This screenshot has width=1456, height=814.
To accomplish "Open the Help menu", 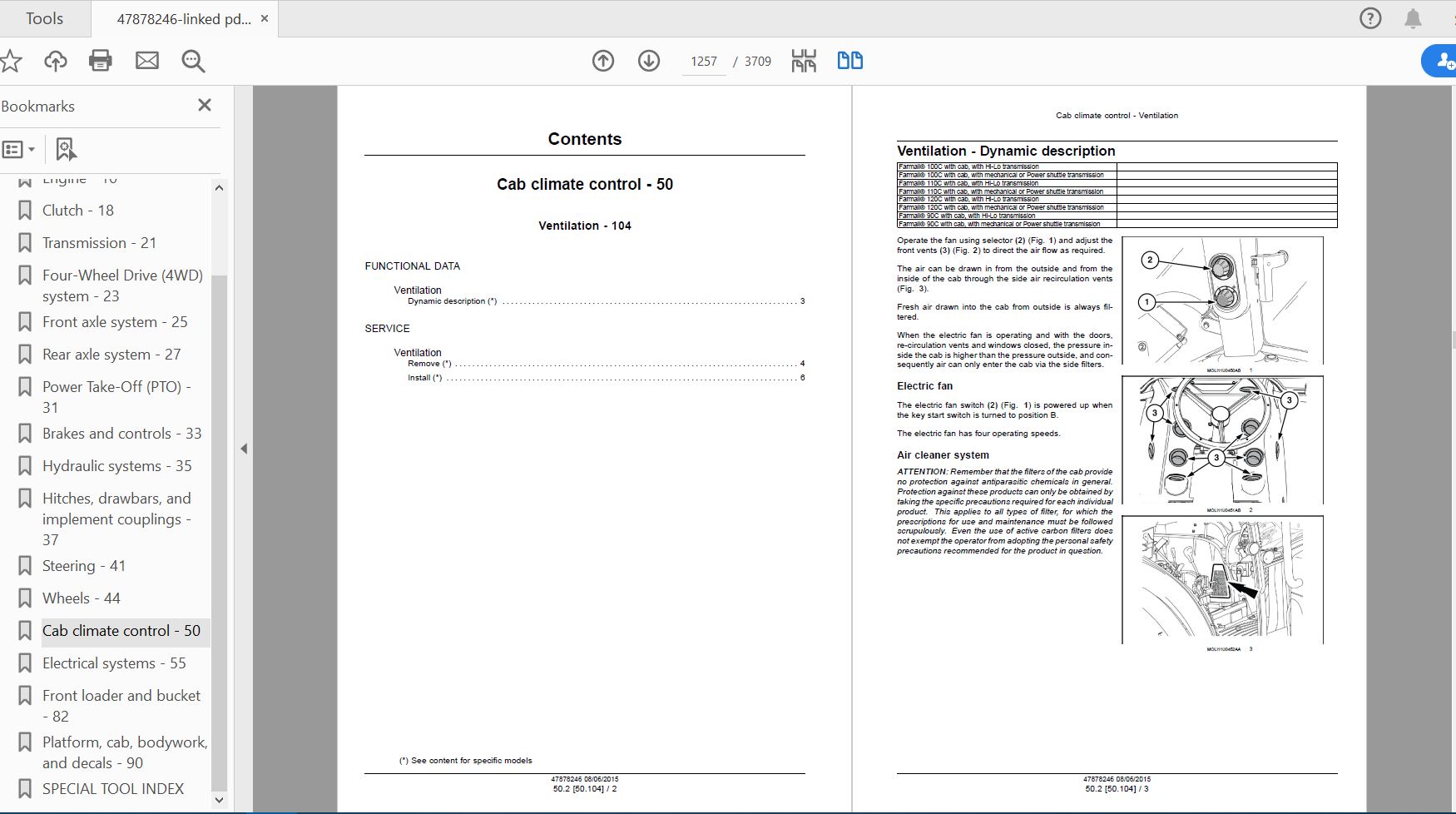I will pyautogui.click(x=1370, y=18).
